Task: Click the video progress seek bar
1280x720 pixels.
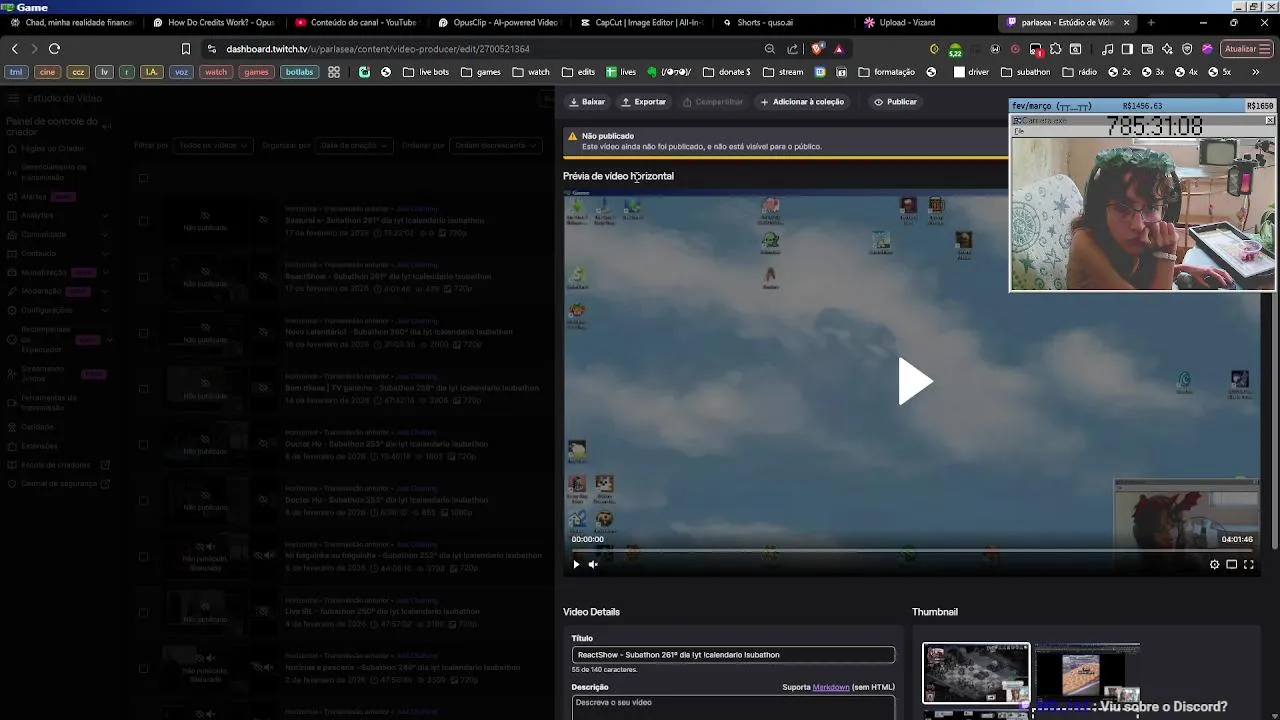Action: pyautogui.click(x=912, y=550)
